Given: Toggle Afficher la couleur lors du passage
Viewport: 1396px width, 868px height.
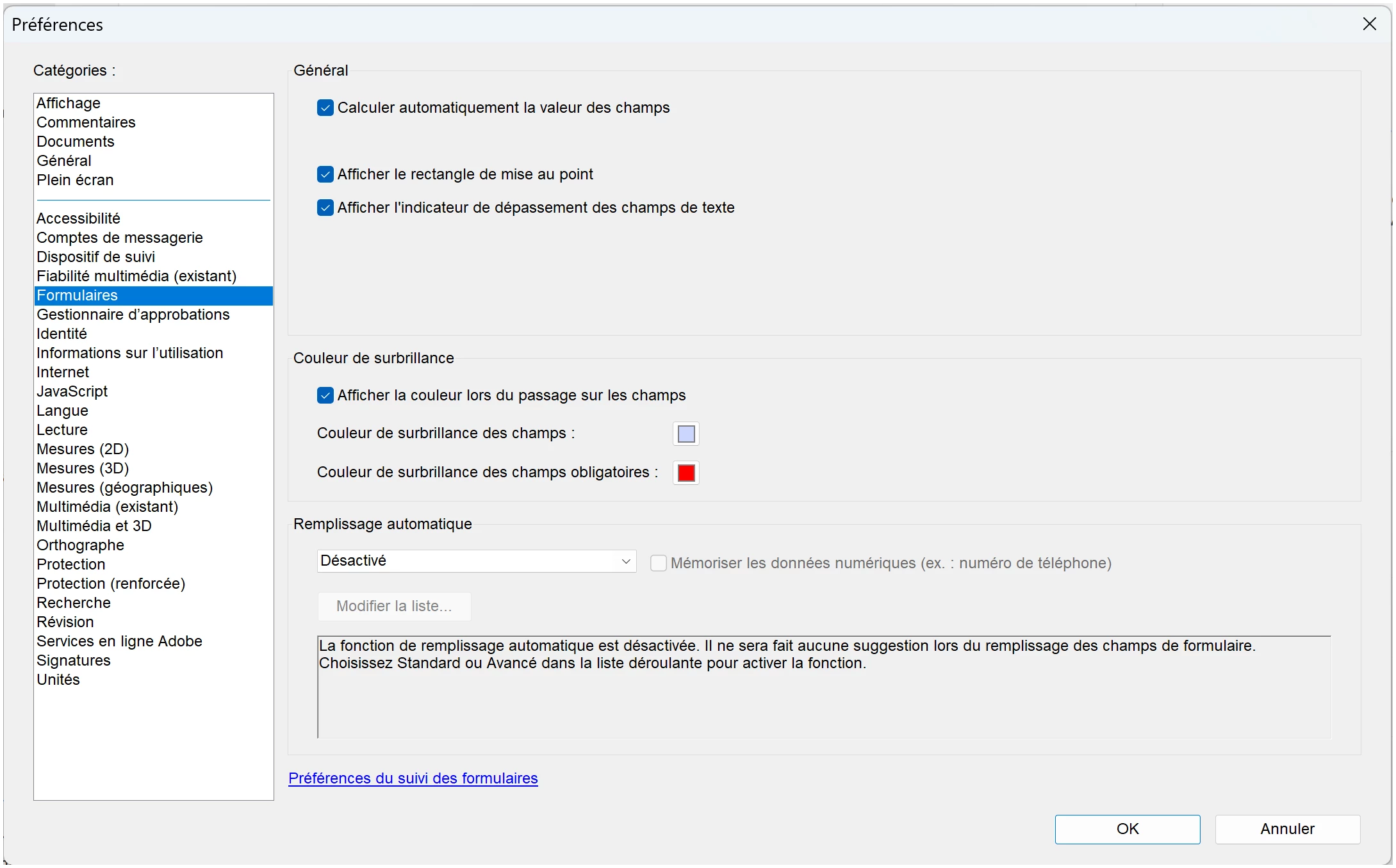Looking at the screenshot, I should point(325,395).
